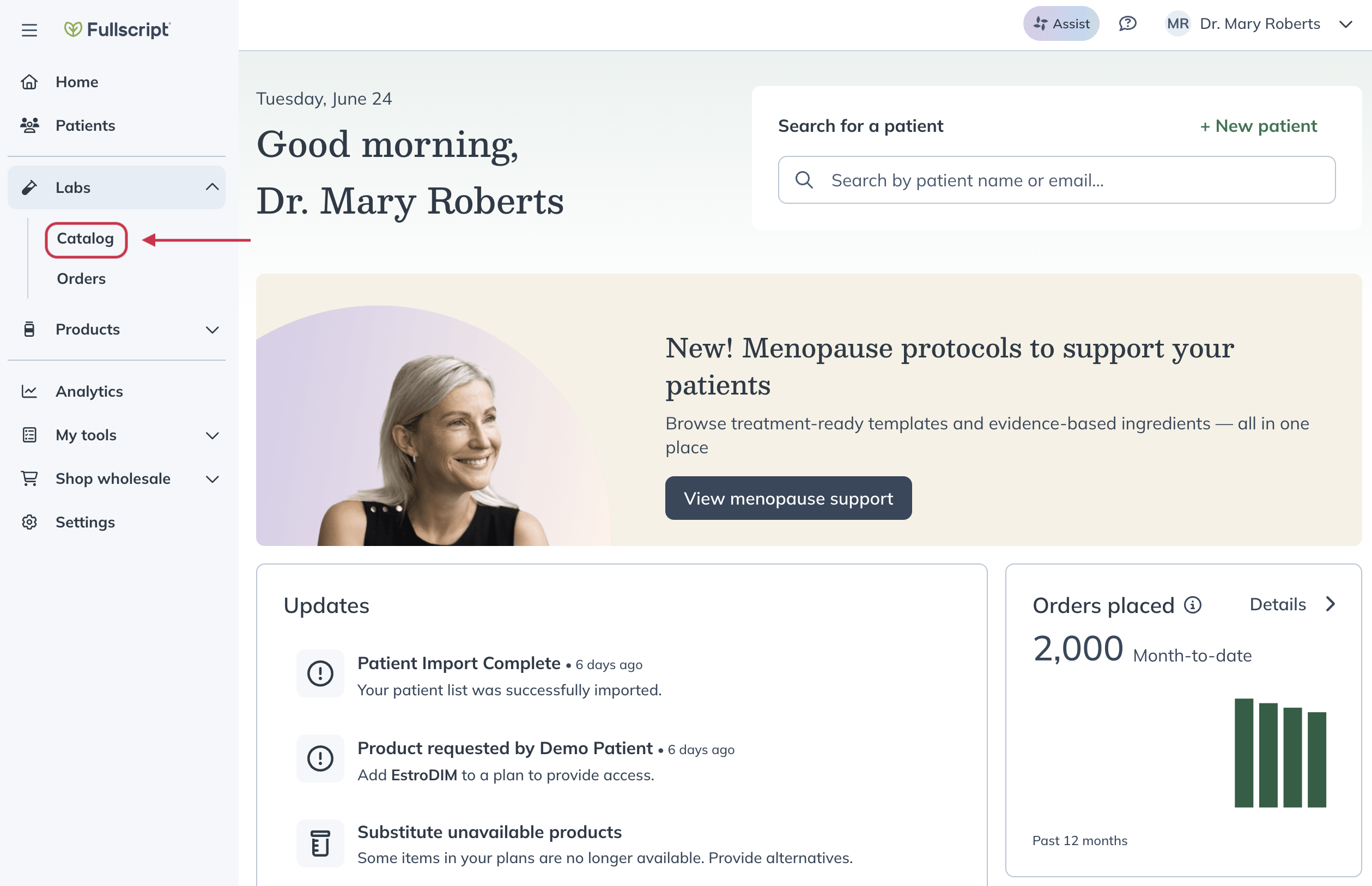Viewport: 1372px width, 886px height.
Task: Click the Substitute unavailable products bottle icon
Action: (320, 843)
